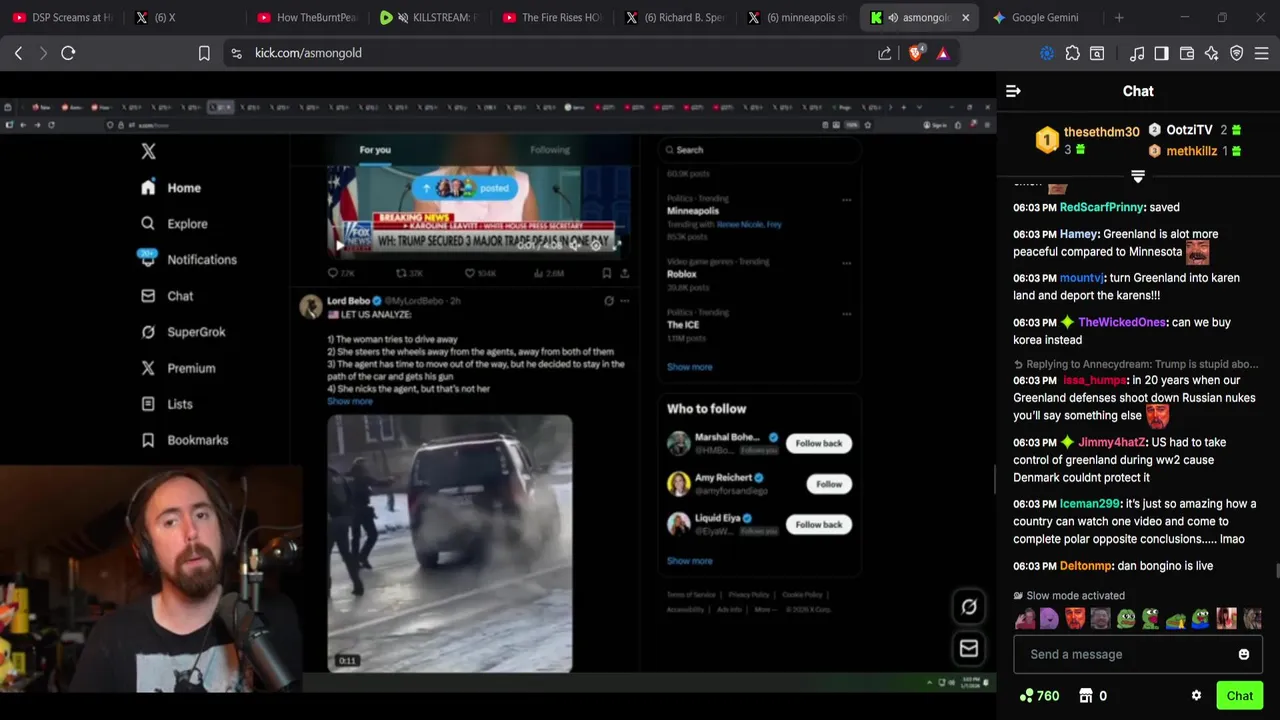Image resolution: width=1280 pixels, height=720 pixels.
Task: Open the browser hamburger main menu
Action: pos(1262,53)
